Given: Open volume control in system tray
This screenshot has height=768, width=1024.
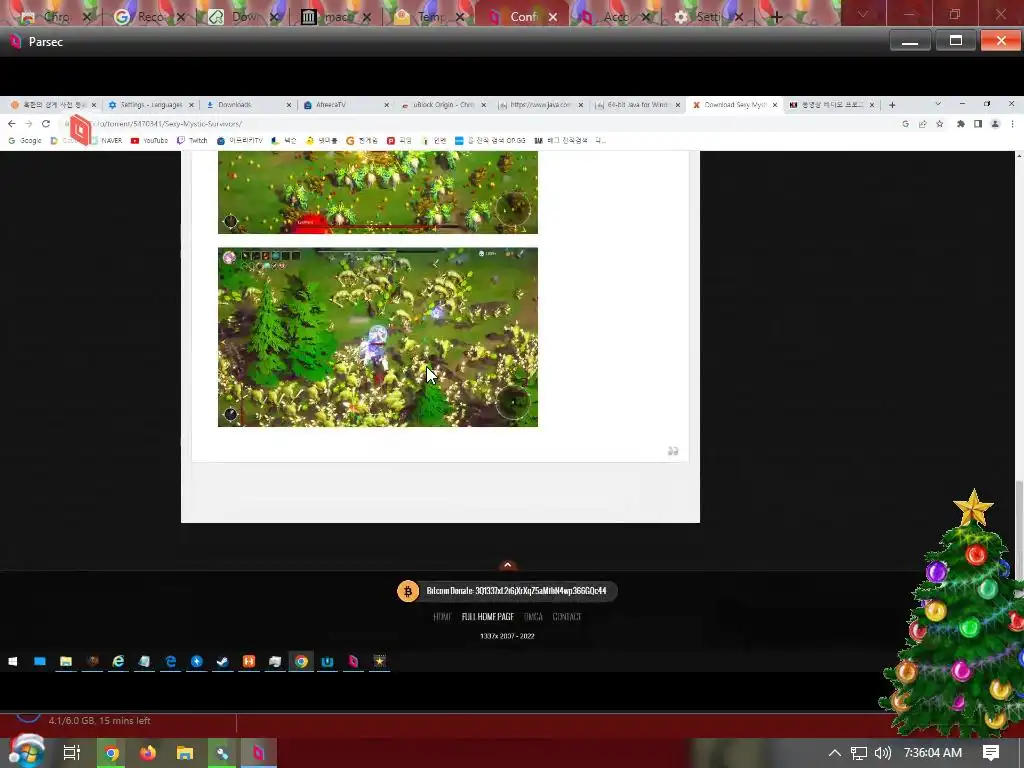Looking at the screenshot, I should coord(882,753).
